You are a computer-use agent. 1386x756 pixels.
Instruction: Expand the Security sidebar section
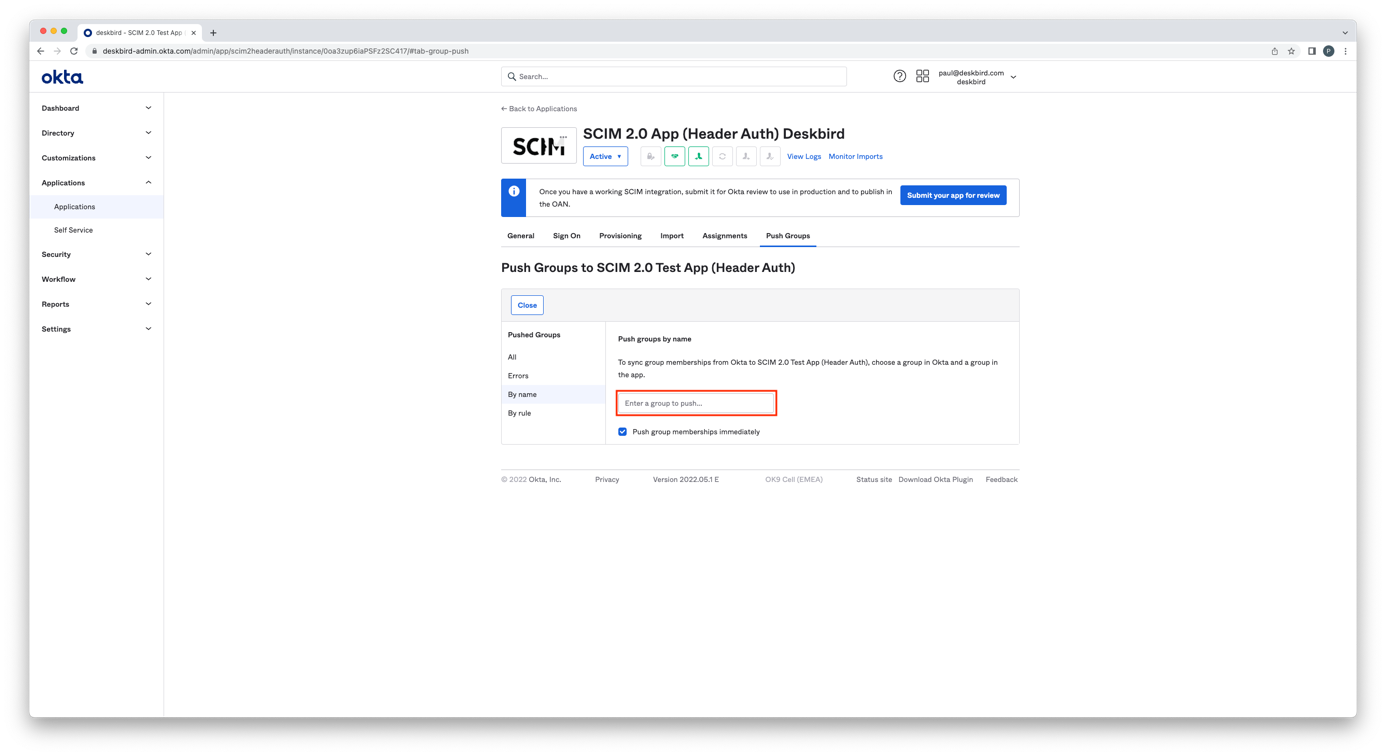tap(96, 254)
